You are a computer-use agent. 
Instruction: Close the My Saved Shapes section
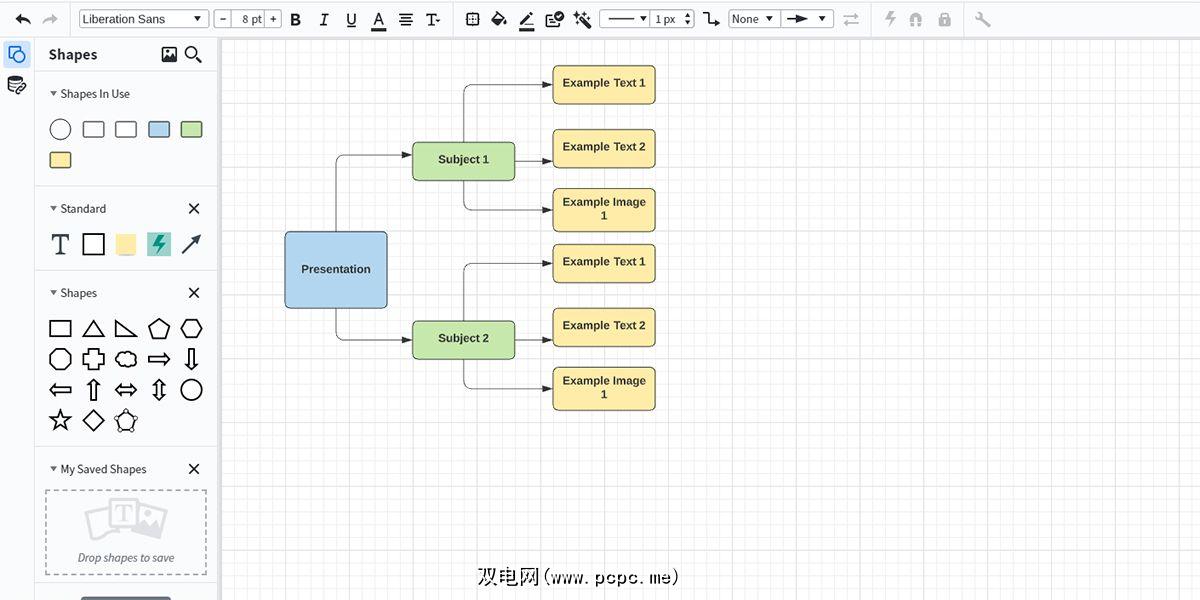pos(194,469)
